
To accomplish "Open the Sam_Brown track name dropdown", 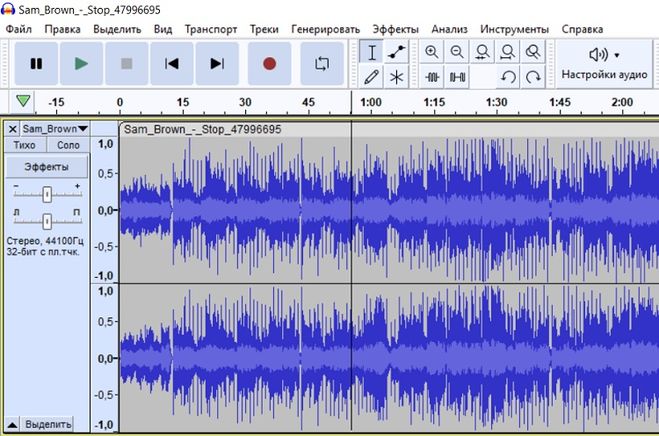I will click(55, 129).
